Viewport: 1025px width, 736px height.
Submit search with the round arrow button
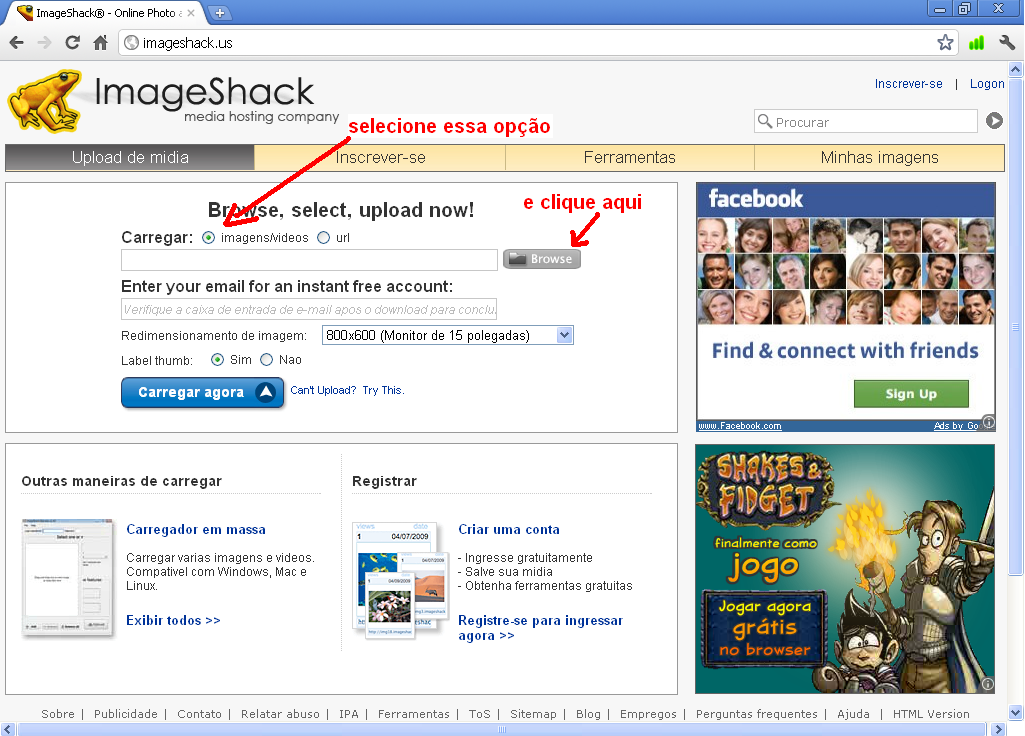994,121
